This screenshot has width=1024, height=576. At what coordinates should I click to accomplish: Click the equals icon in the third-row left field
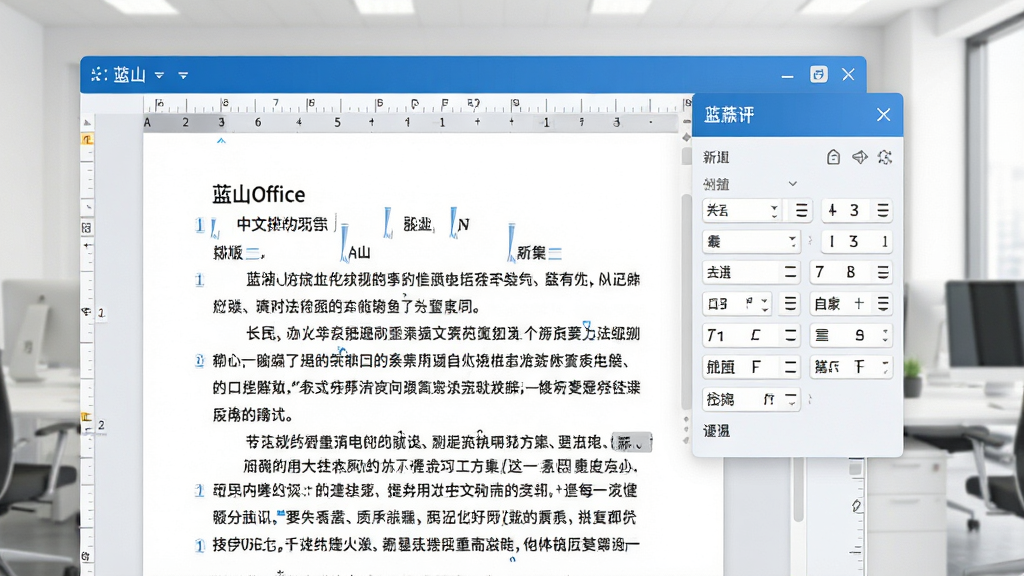[790, 272]
